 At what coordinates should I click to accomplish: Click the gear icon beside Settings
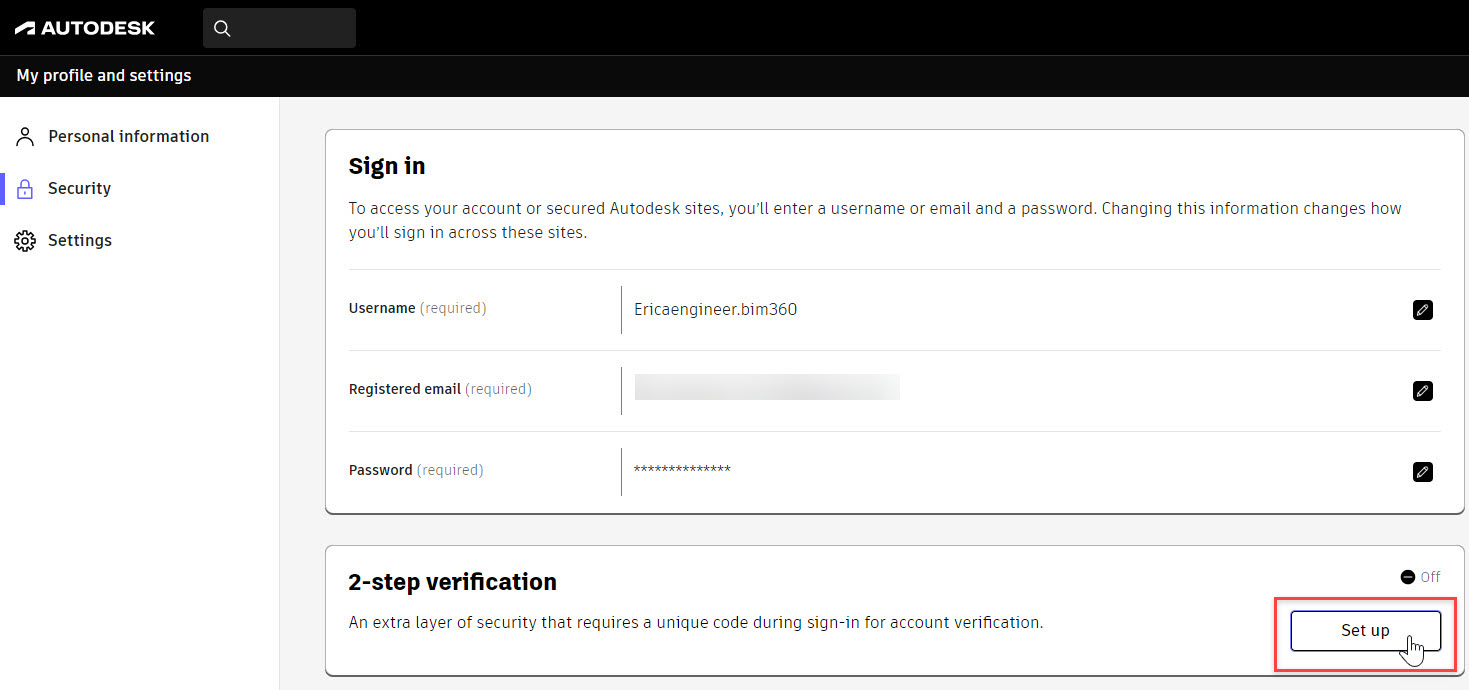tap(25, 241)
